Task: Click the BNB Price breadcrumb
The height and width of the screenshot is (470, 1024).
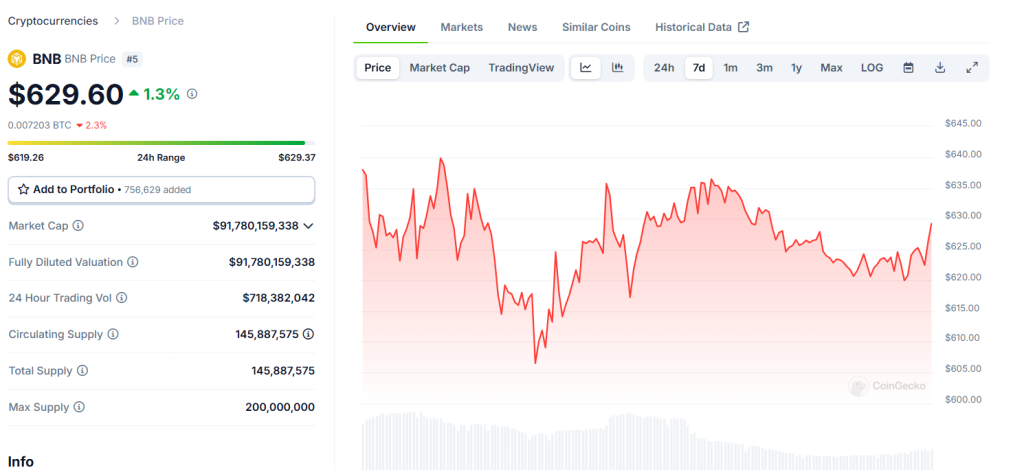Action: click(158, 21)
